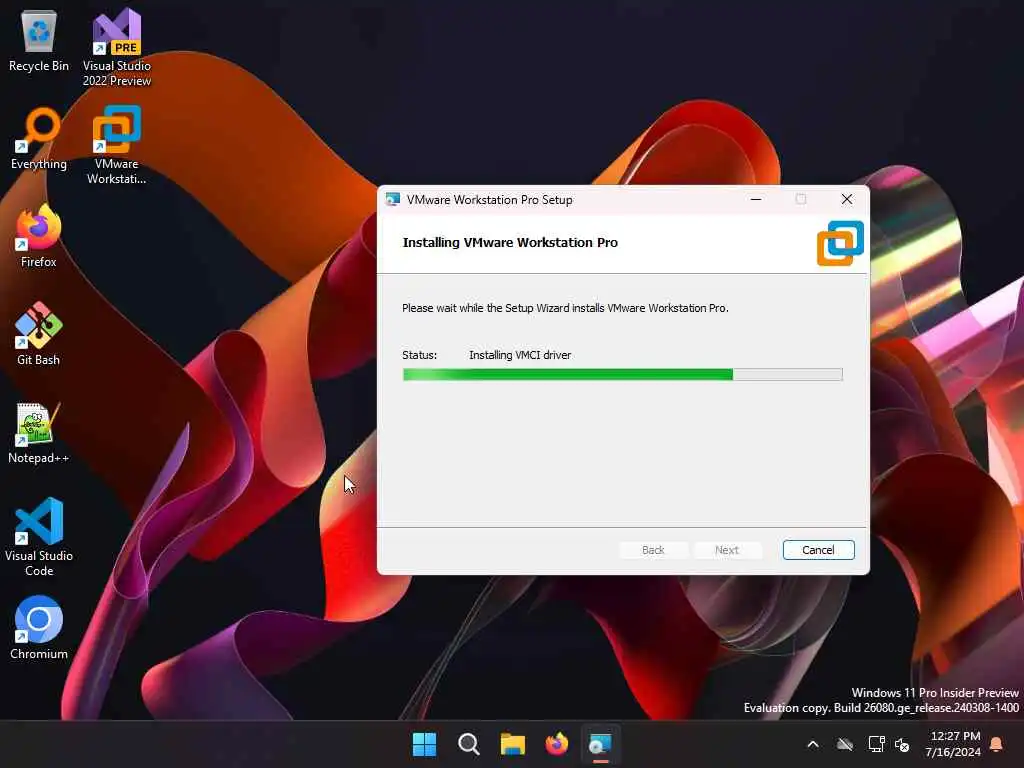Select VMware Workstation desktop shortcut
This screenshot has width=1024, height=768.
click(x=117, y=145)
